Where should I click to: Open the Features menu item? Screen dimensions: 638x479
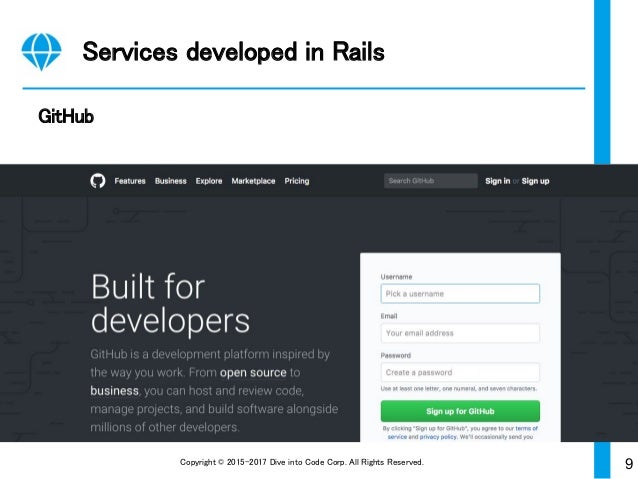tap(130, 181)
